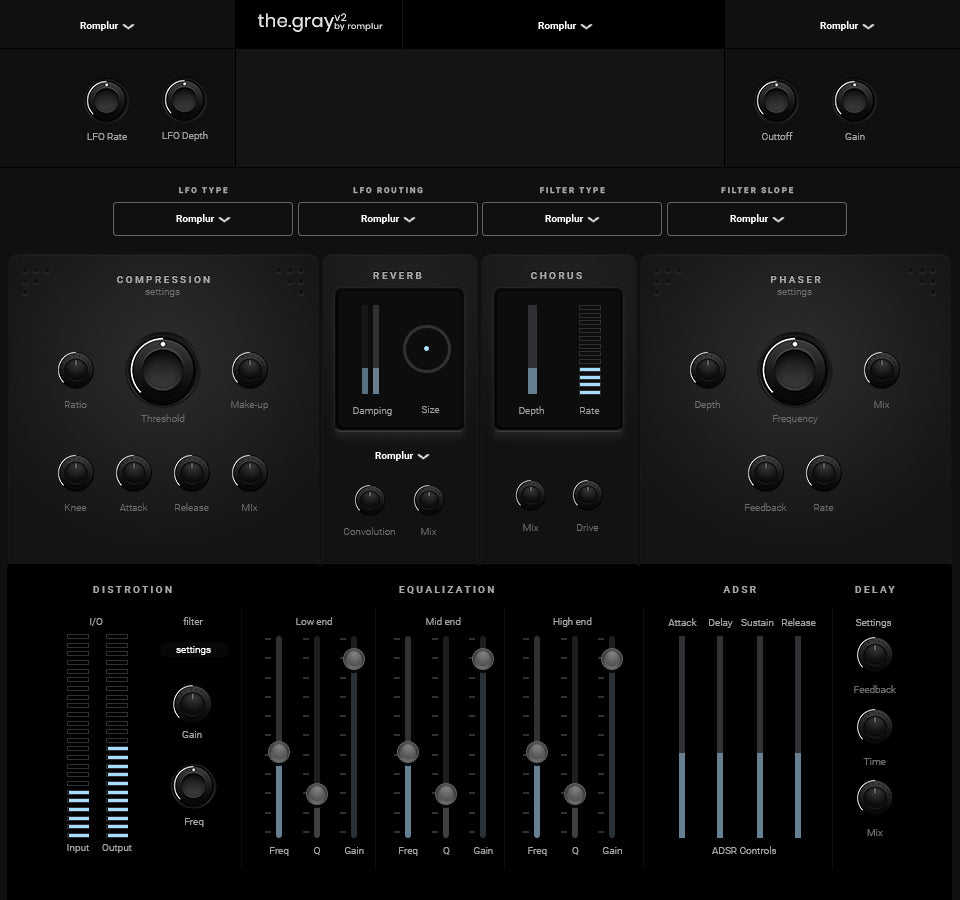Click the Low end Freq slider handle
Screen dimensions: 960x900
point(279,752)
